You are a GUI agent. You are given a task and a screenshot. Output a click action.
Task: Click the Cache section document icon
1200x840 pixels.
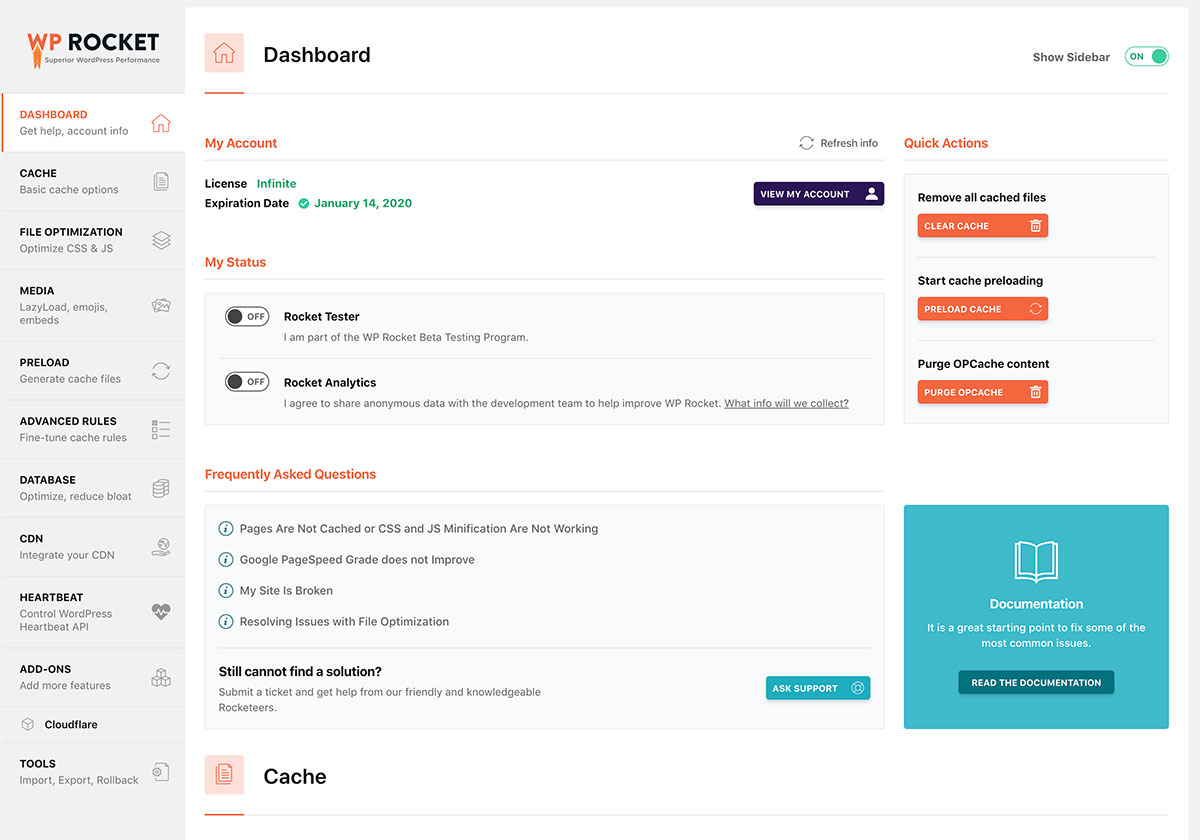tap(224, 775)
